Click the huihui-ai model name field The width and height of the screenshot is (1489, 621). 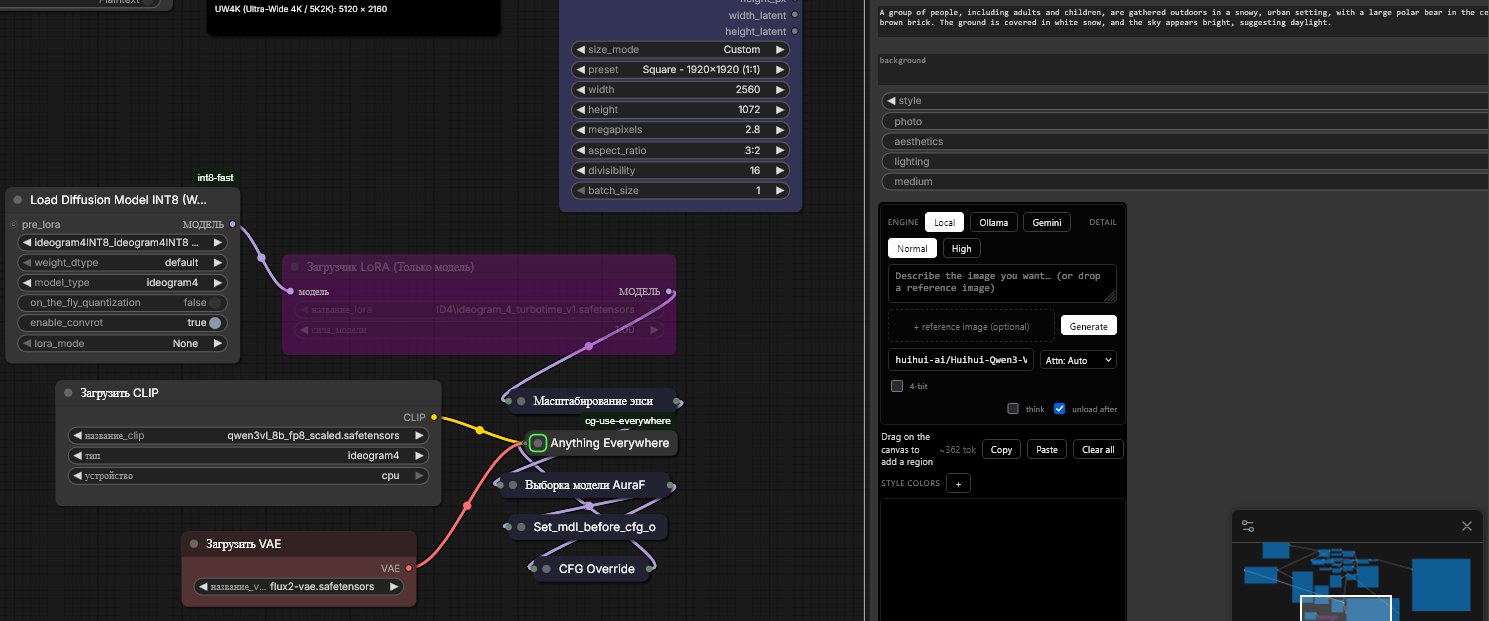pyautogui.click(x=961, y=360)
